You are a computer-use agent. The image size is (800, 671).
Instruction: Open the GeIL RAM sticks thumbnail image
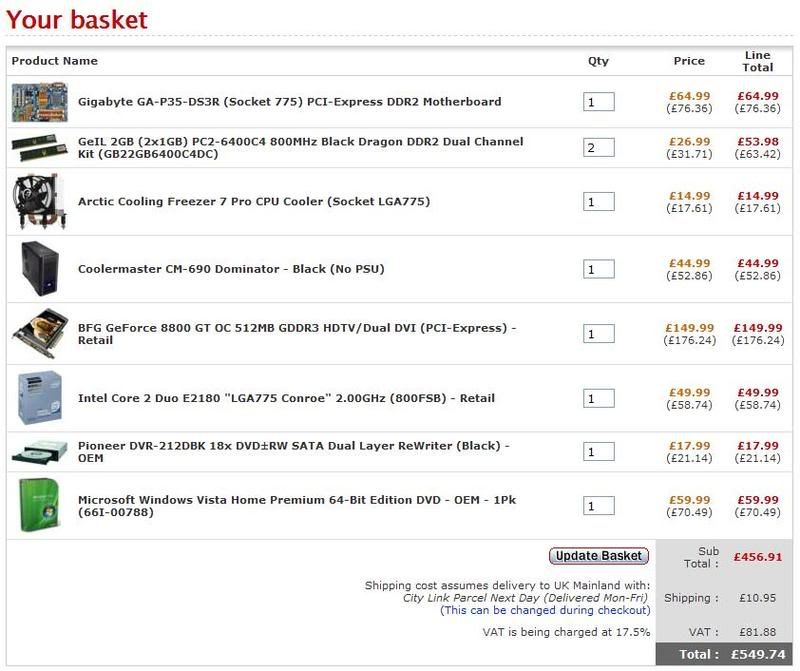pos(40,147)
